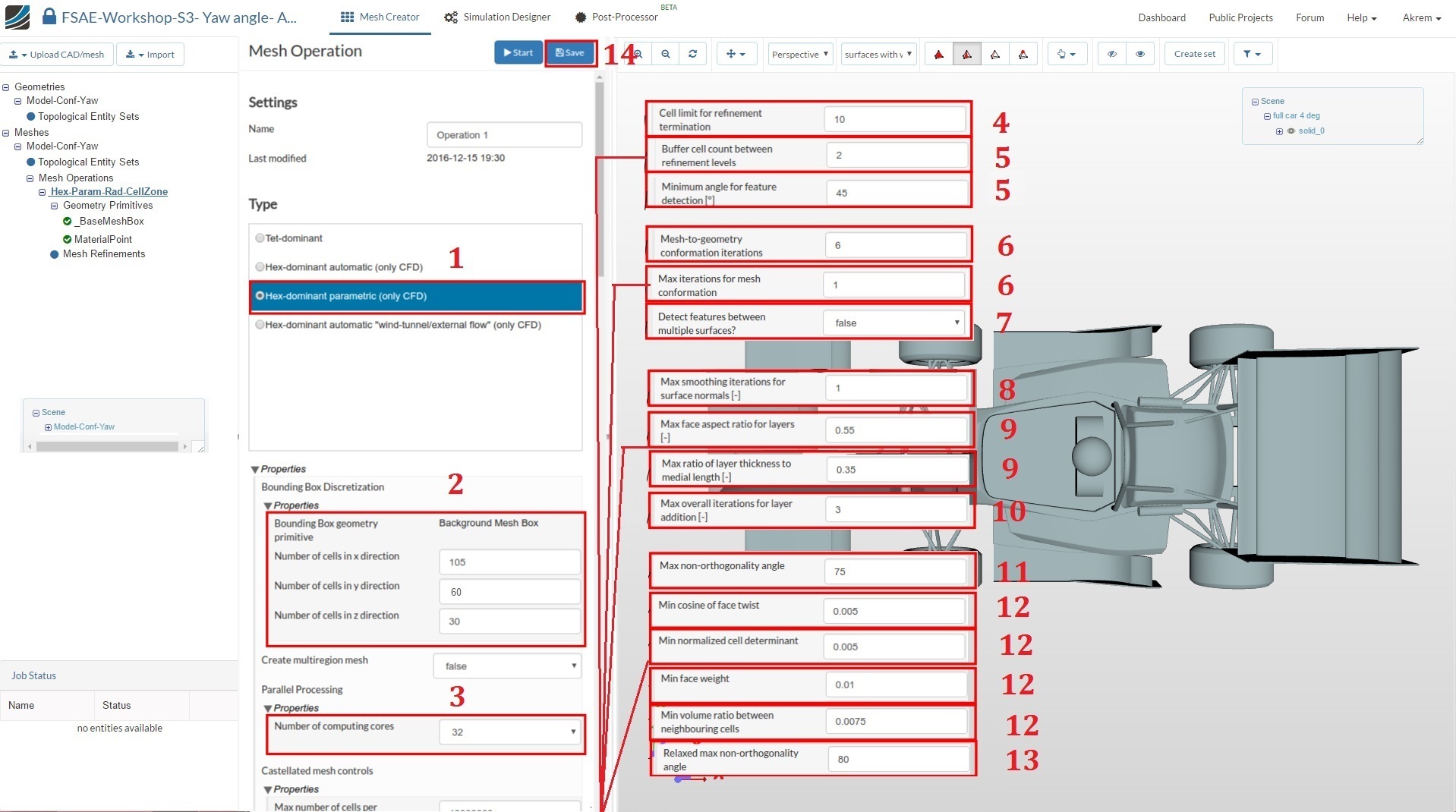1456x812 pixels.
Task: Select surfaces with edges render mode
Action: tap(967, 54)
